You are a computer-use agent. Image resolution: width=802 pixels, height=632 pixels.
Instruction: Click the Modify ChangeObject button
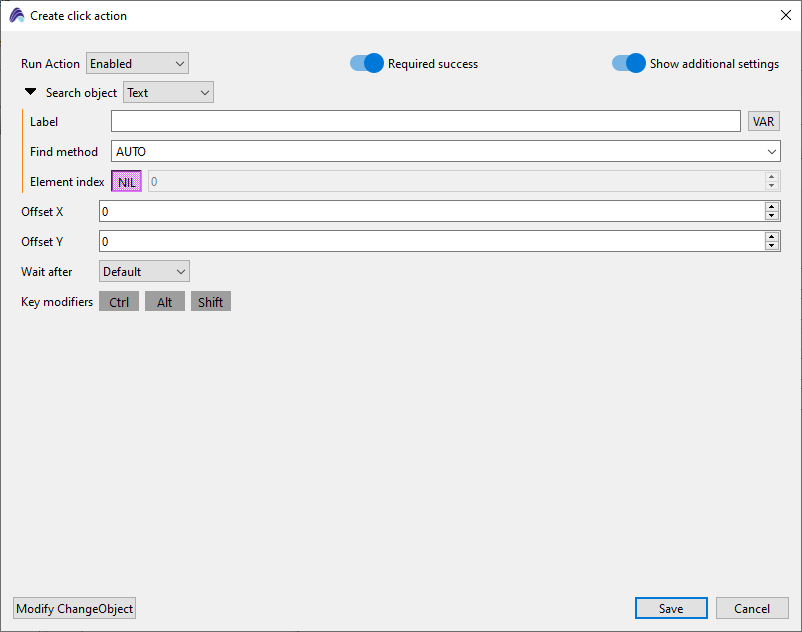[75, 609]
